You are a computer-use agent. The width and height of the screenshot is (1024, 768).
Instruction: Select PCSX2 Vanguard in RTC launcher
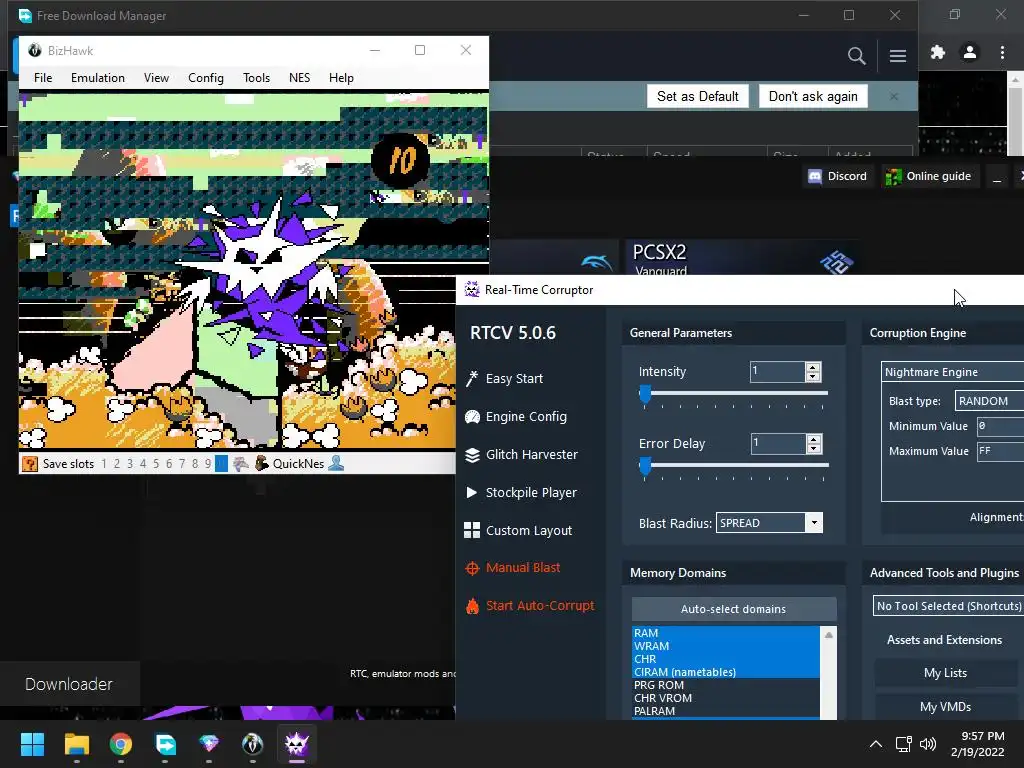[742, 259]
